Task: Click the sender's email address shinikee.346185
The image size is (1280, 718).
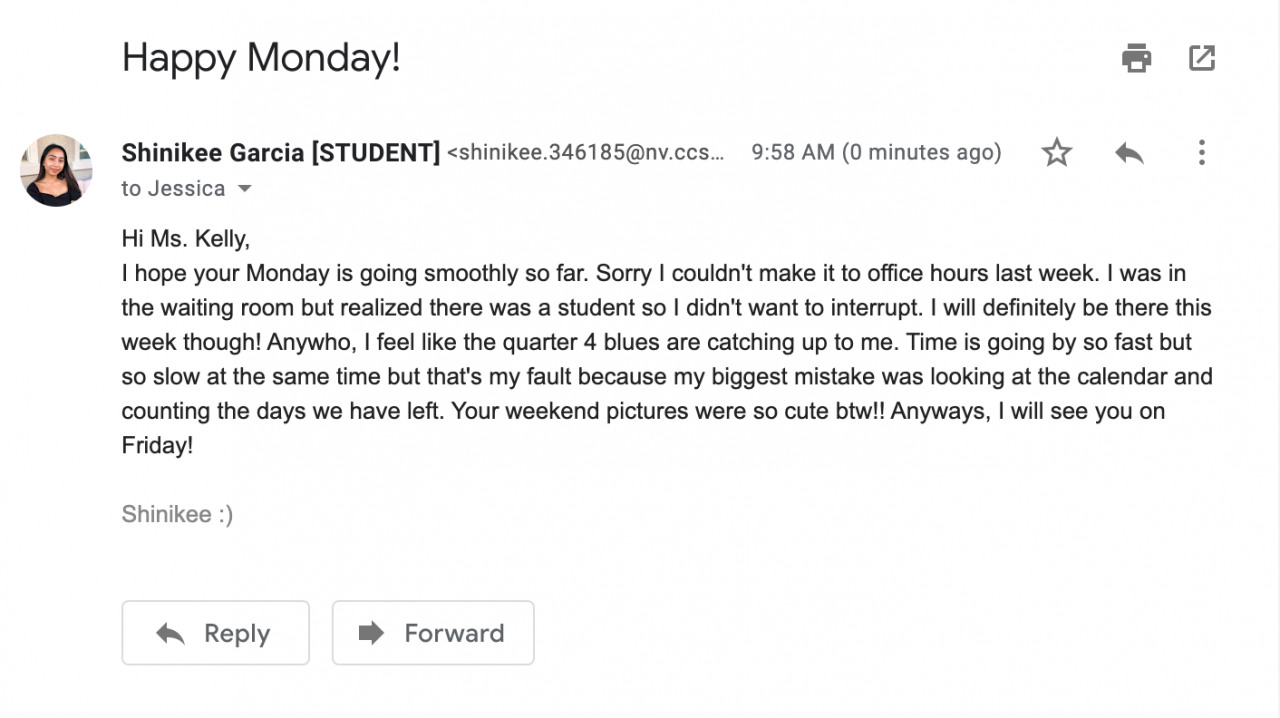Action: [585, 153]
